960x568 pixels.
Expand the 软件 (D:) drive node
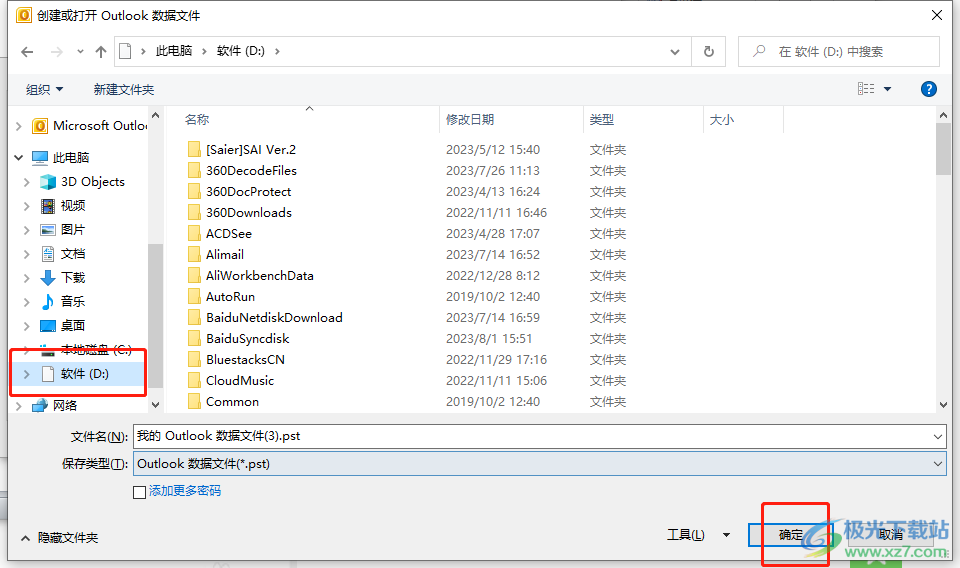26,374
